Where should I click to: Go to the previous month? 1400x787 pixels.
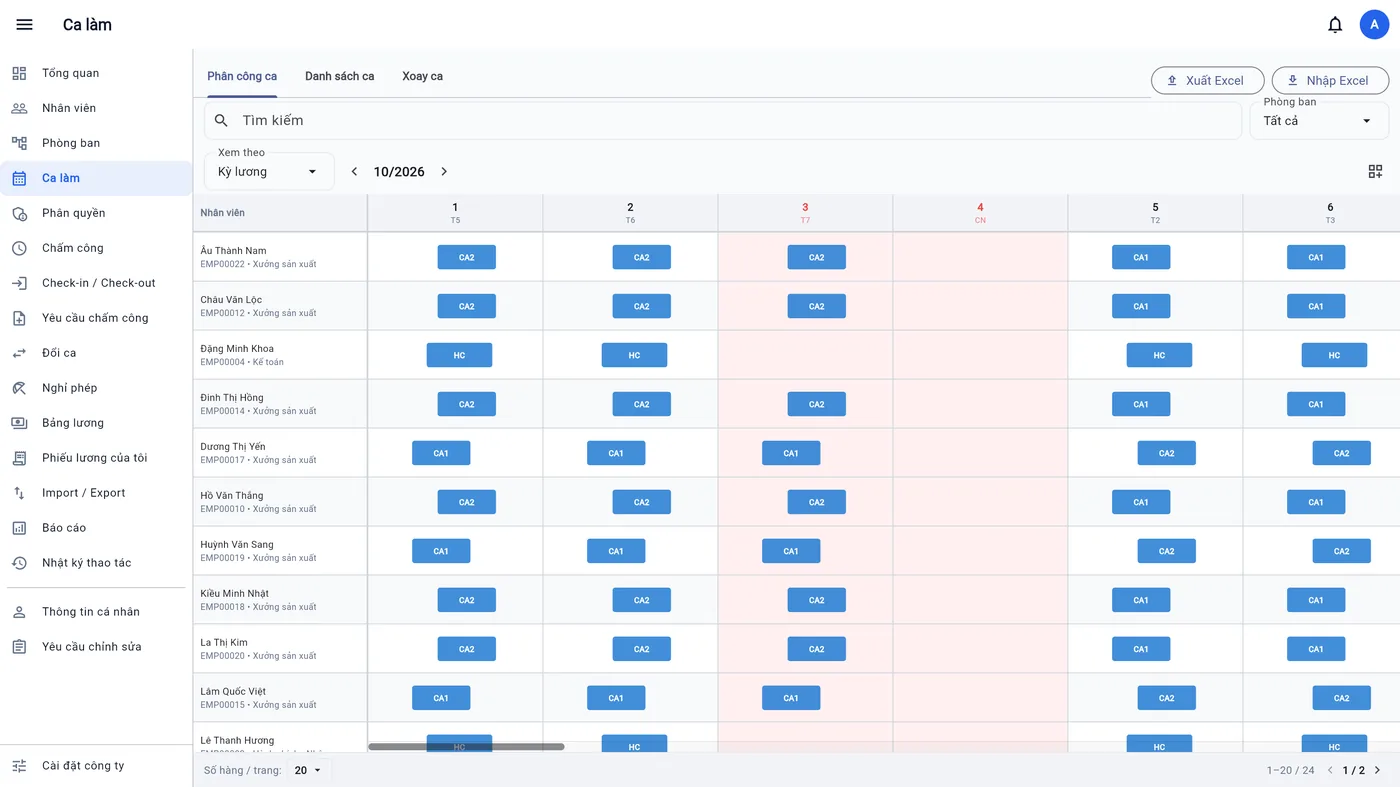[x=354, y=172]
